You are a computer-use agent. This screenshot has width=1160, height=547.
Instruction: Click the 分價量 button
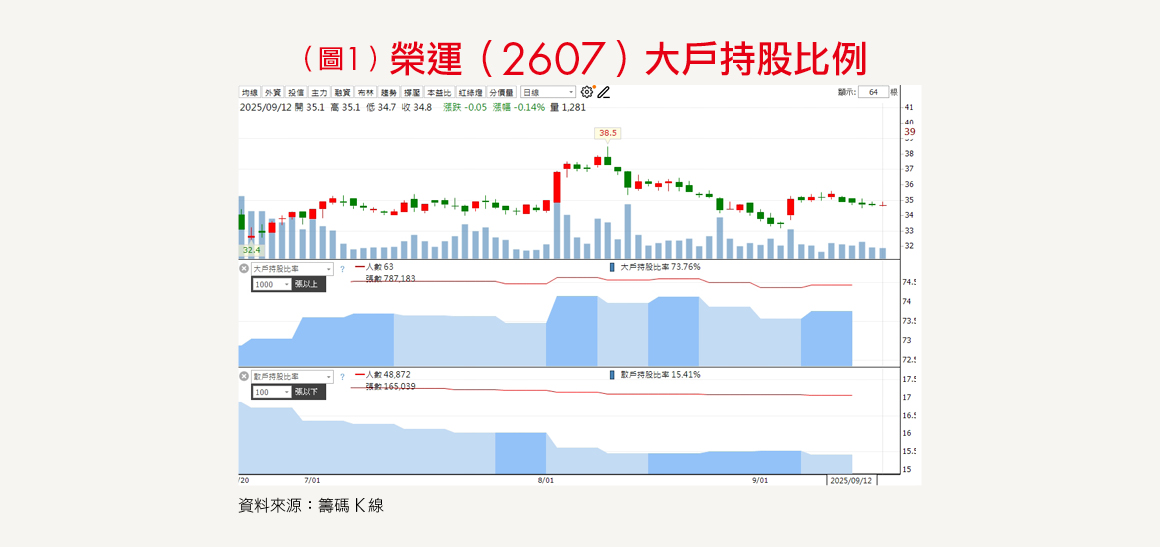[502, 93]
